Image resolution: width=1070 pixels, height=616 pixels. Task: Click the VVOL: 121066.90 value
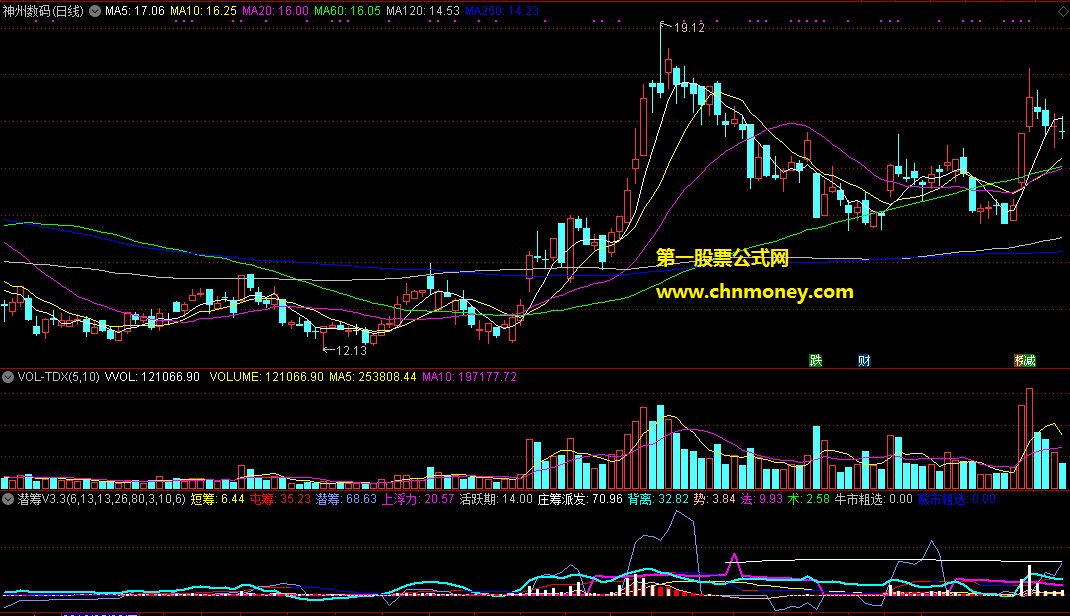152,377
